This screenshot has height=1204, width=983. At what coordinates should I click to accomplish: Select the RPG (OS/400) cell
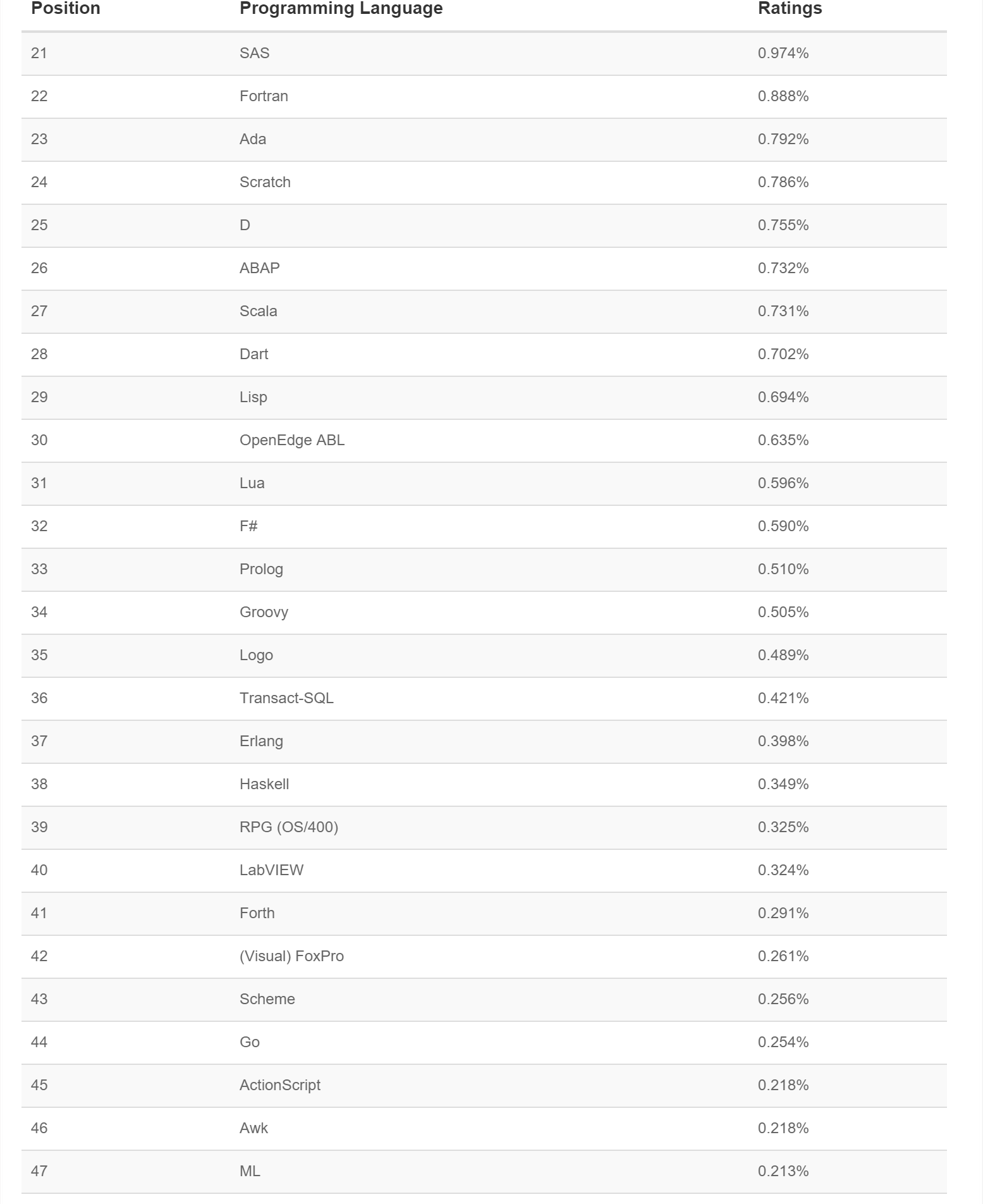[289, 827]
